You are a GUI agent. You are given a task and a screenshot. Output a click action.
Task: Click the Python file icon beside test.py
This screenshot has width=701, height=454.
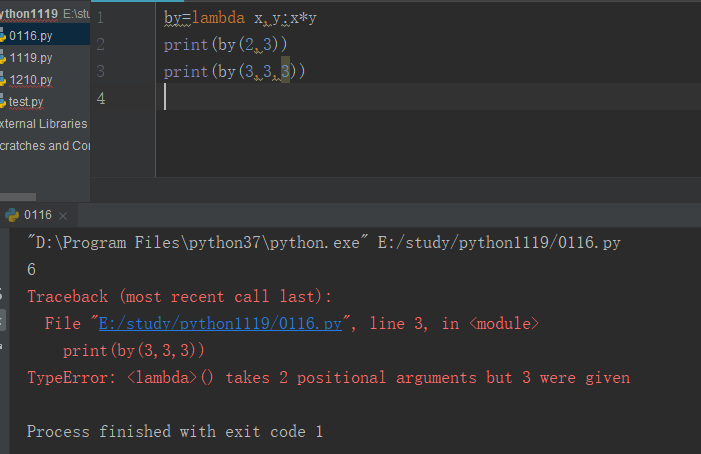pos(2,102)
